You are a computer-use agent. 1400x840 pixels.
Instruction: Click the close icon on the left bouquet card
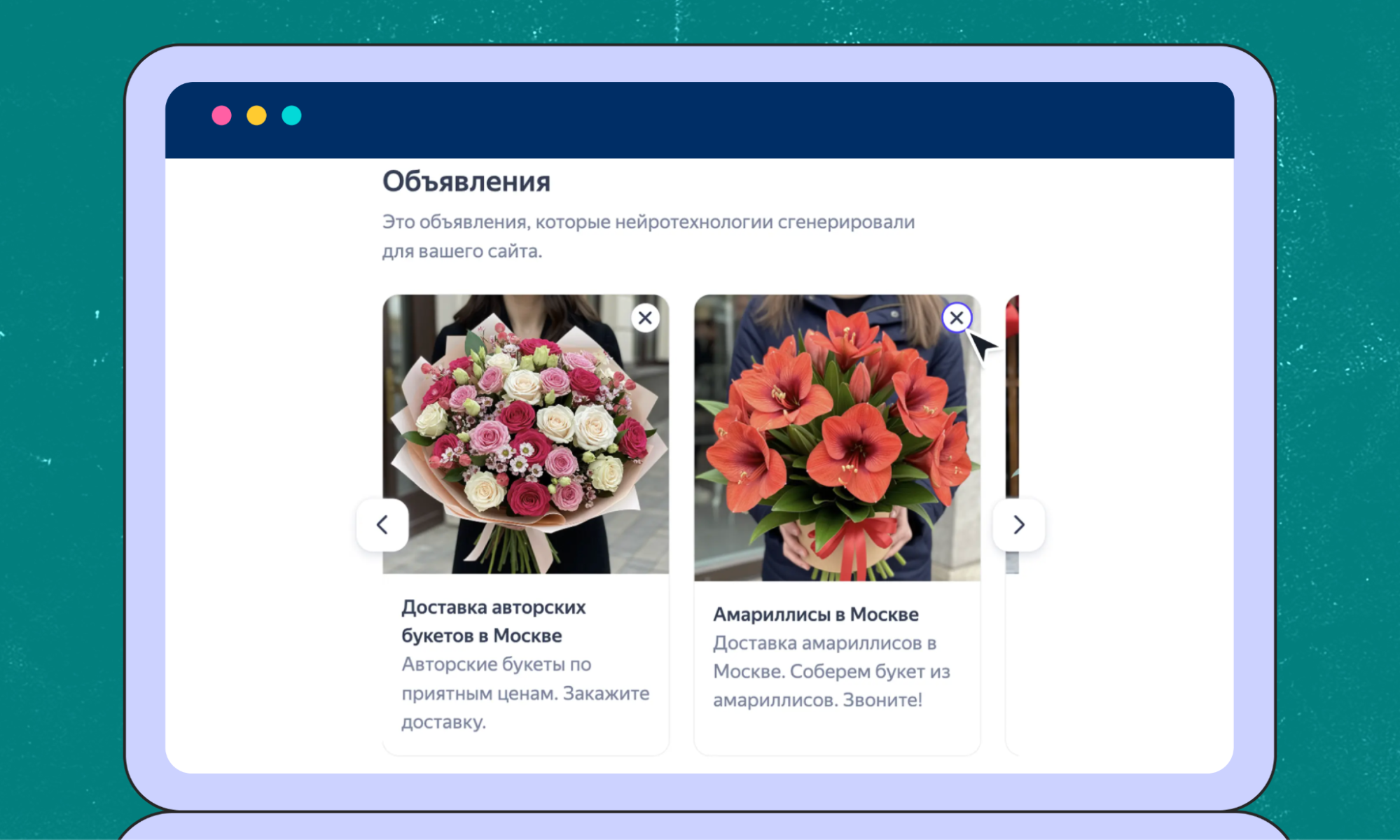(645, 318)
